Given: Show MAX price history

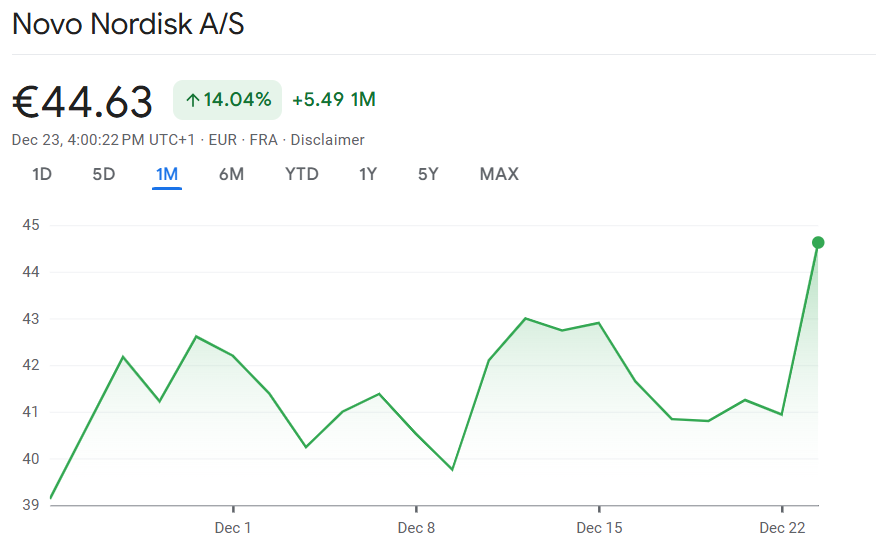Looking at the screenshot, I should [x=499, y=174].
